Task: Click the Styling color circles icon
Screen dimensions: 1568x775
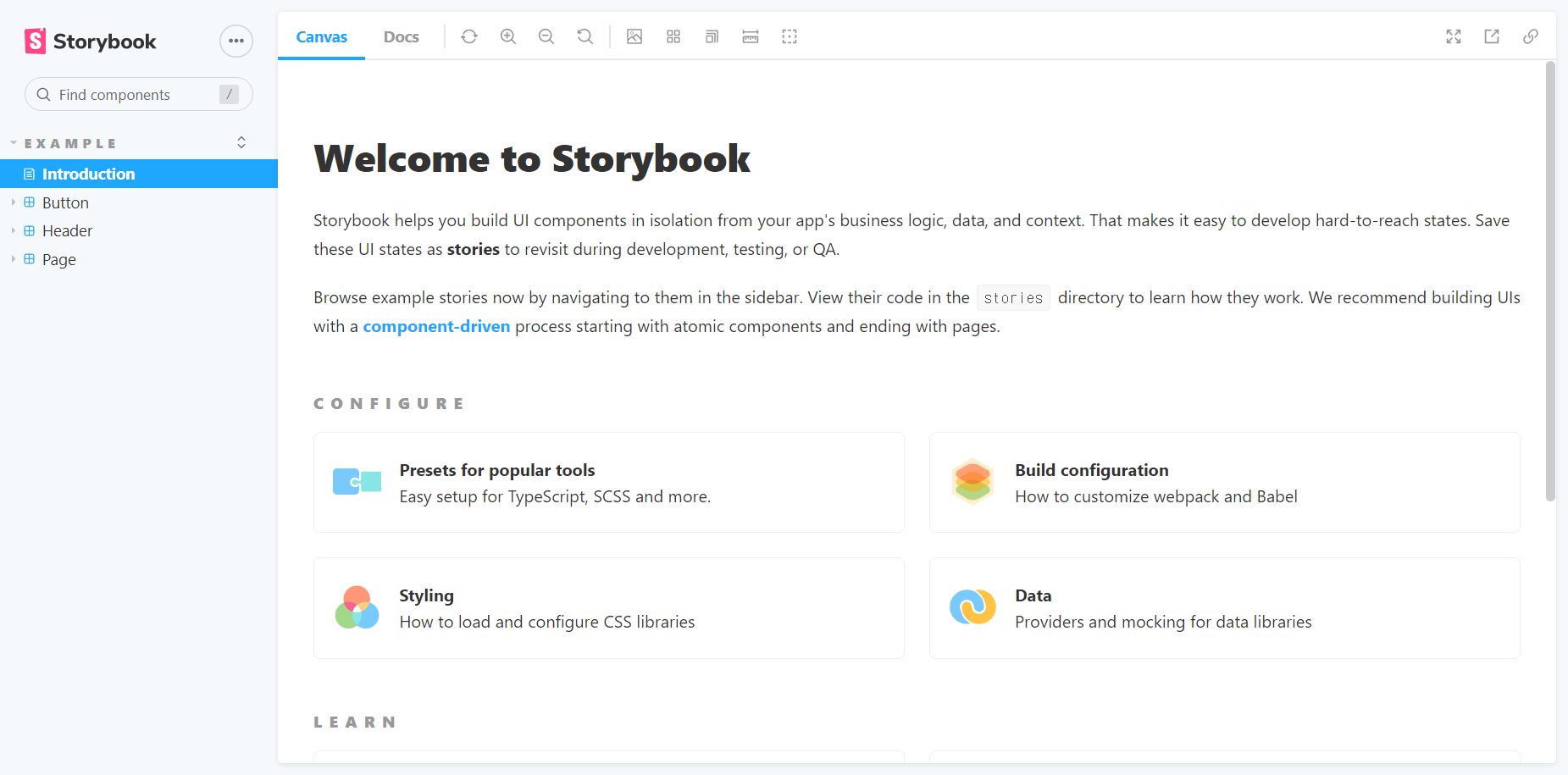Action: point(357,607)
